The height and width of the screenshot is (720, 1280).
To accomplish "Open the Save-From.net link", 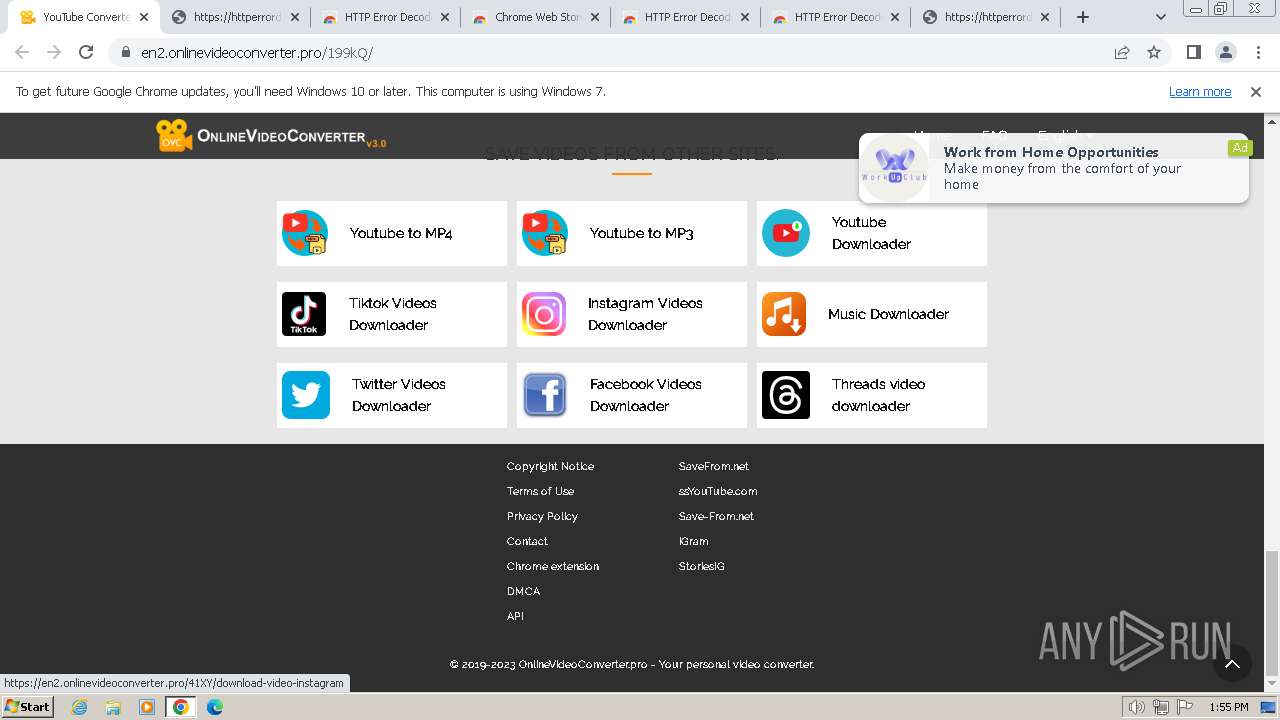I will [x=716, y=516].
